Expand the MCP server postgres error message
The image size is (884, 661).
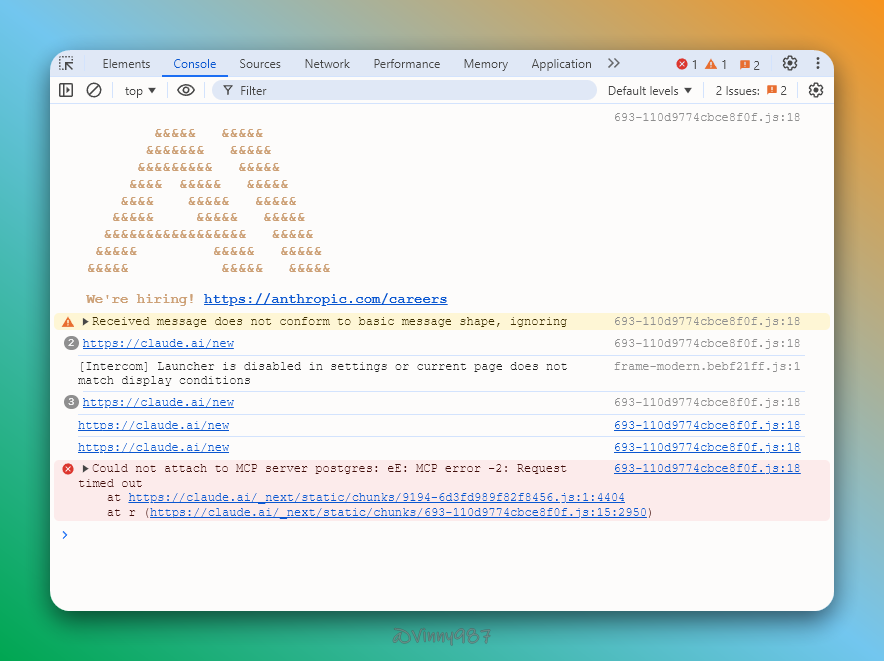[x=86, y=468]
